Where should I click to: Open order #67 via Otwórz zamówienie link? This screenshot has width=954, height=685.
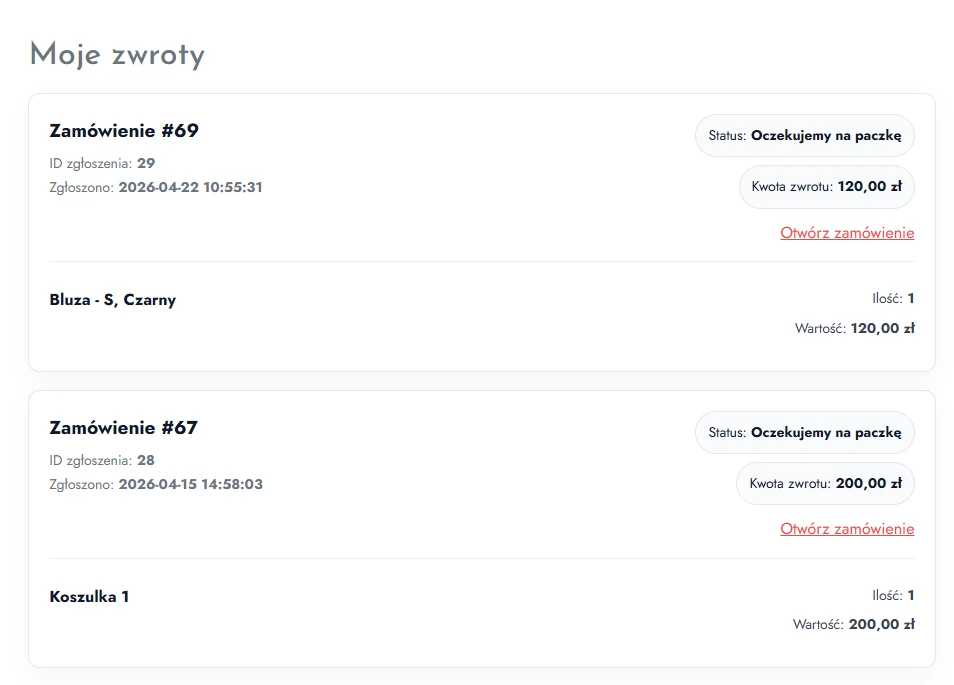[847, 529]
